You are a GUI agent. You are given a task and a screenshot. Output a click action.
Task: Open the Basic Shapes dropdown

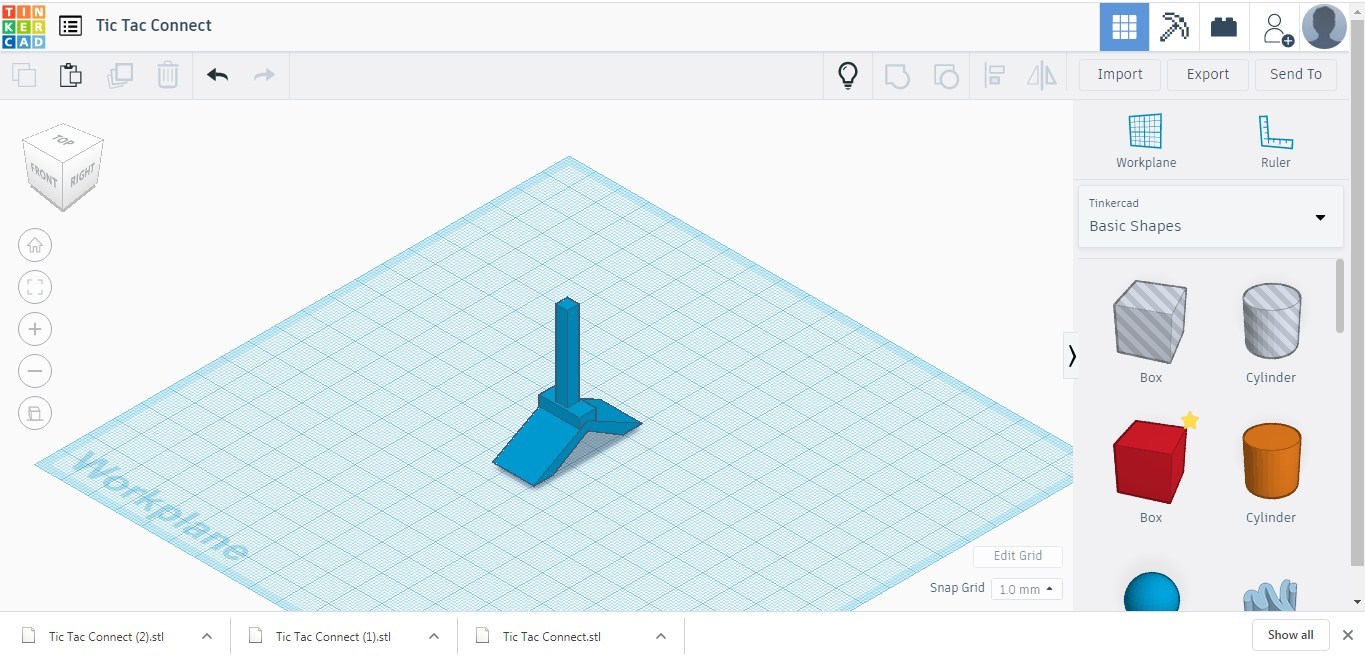pyautogui.click(x=1318, y=217)
